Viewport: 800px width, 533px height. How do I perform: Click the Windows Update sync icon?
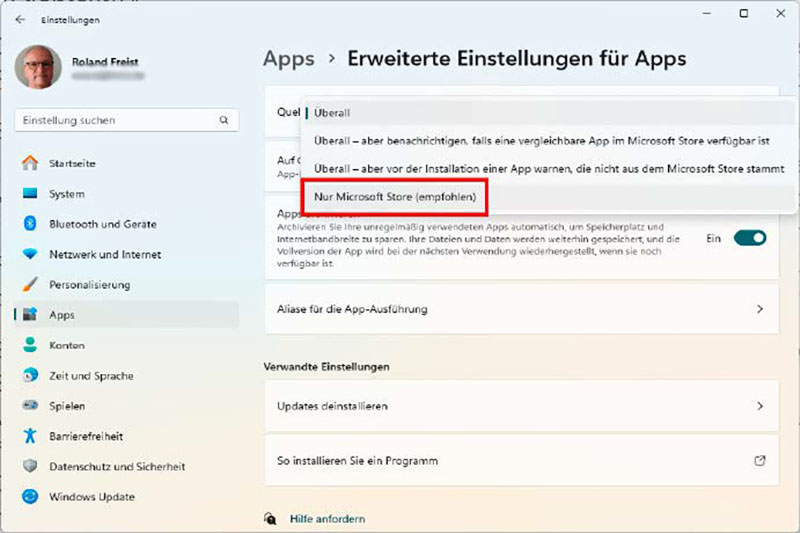pyautogui.click(x=30, y=497)
